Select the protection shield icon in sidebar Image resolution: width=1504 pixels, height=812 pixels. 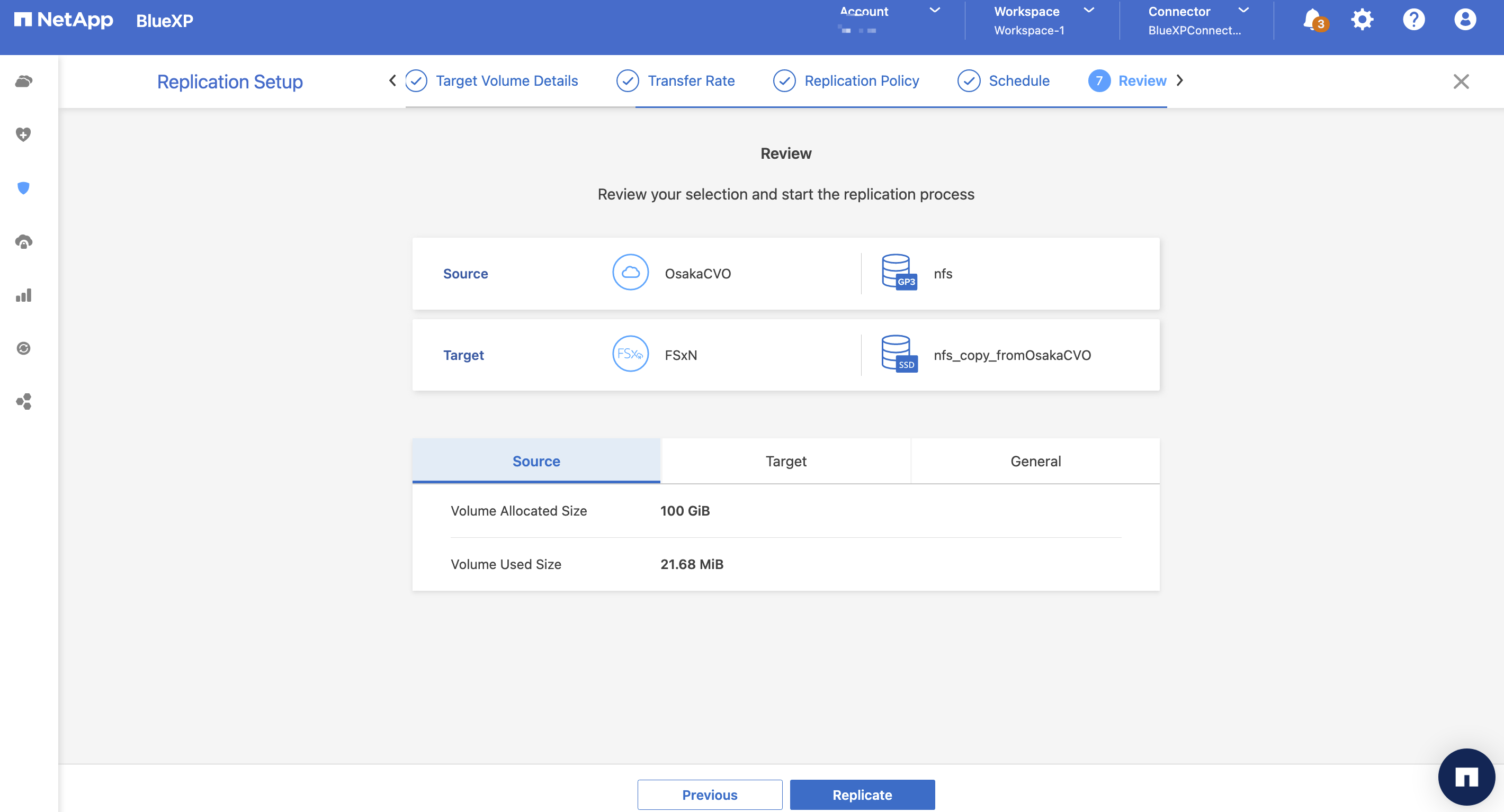[x=23, y=188]
